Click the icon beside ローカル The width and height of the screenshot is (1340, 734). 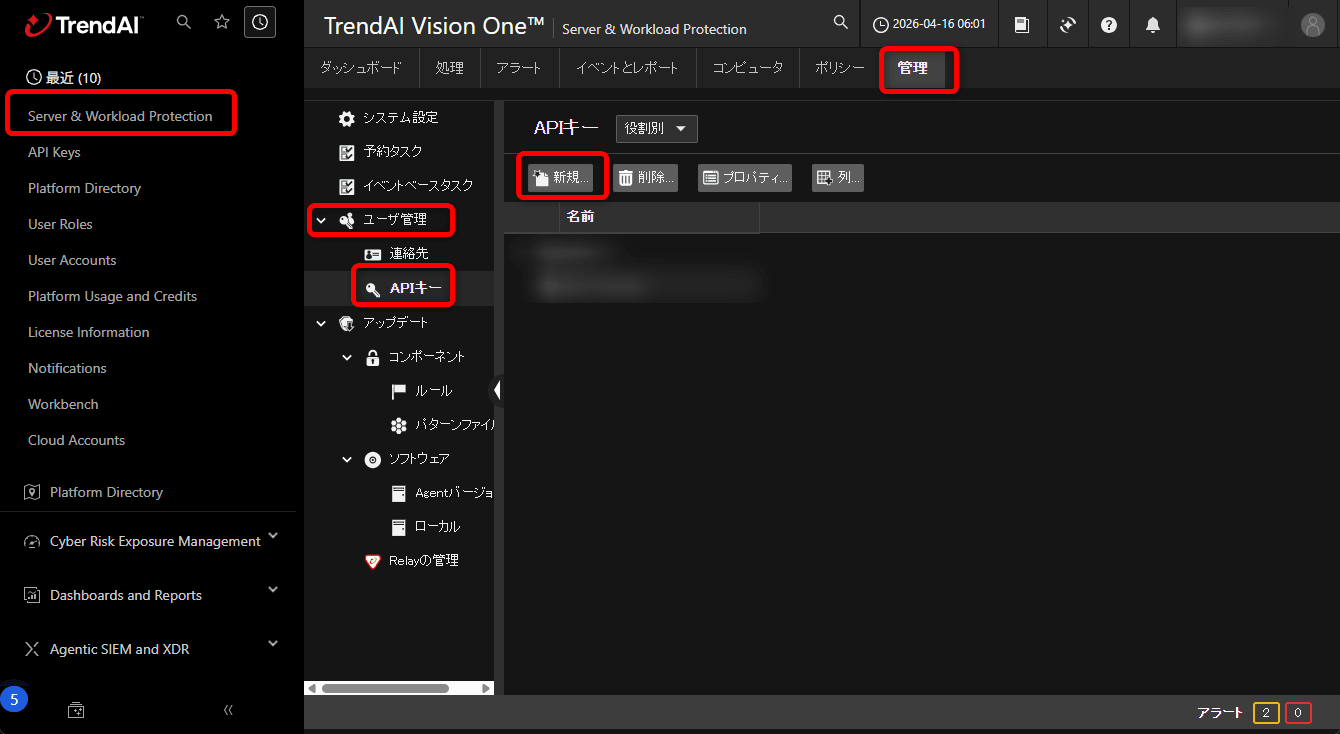pyautogui.click(x=399, y=527)
